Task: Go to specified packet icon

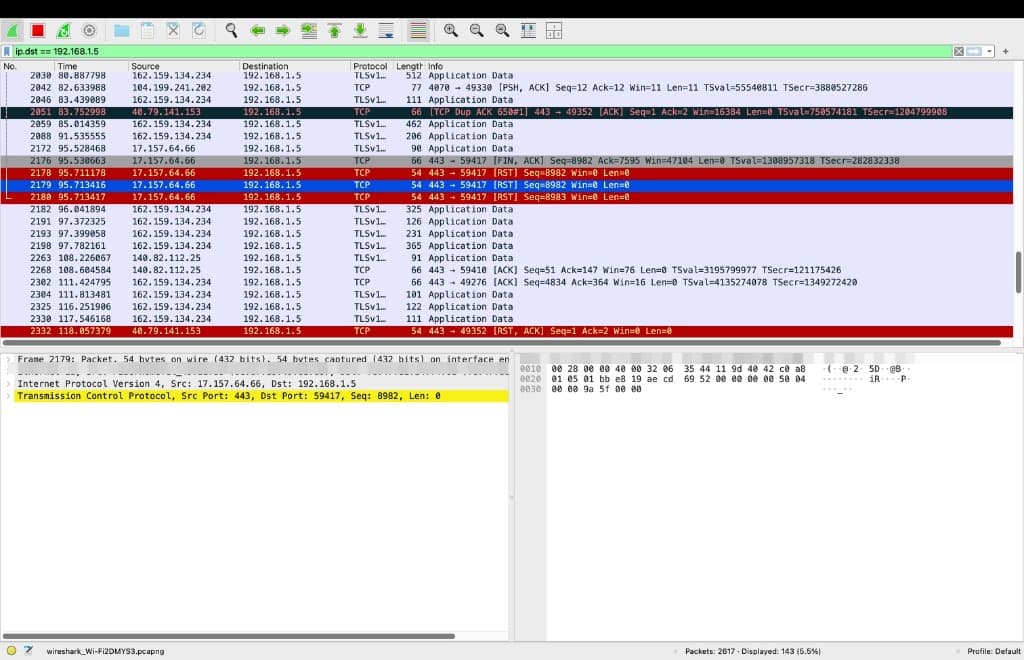Action: click(309, 30)
